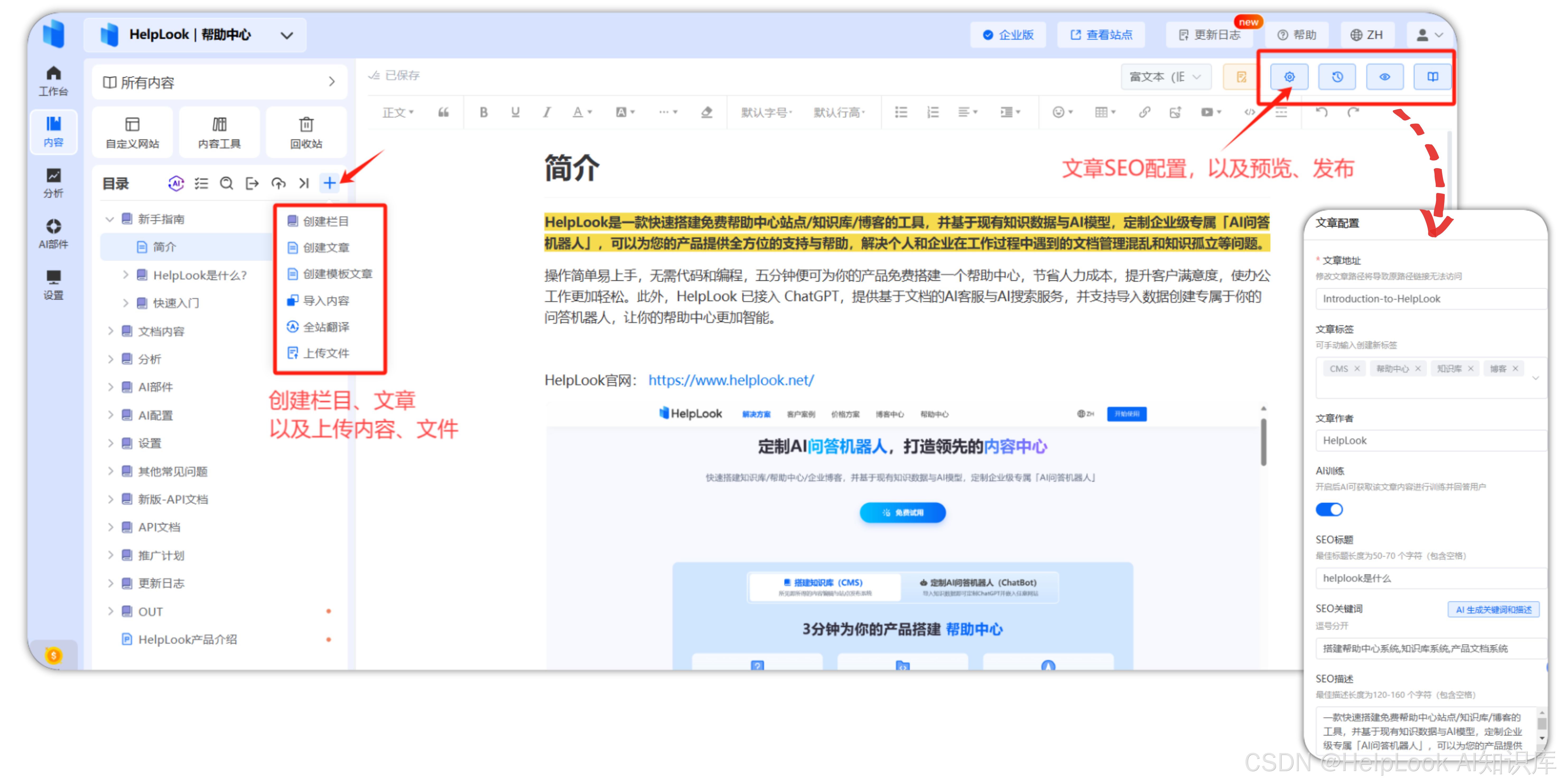Open the 默认行高 line height dropdown

[x=839, y=112]
